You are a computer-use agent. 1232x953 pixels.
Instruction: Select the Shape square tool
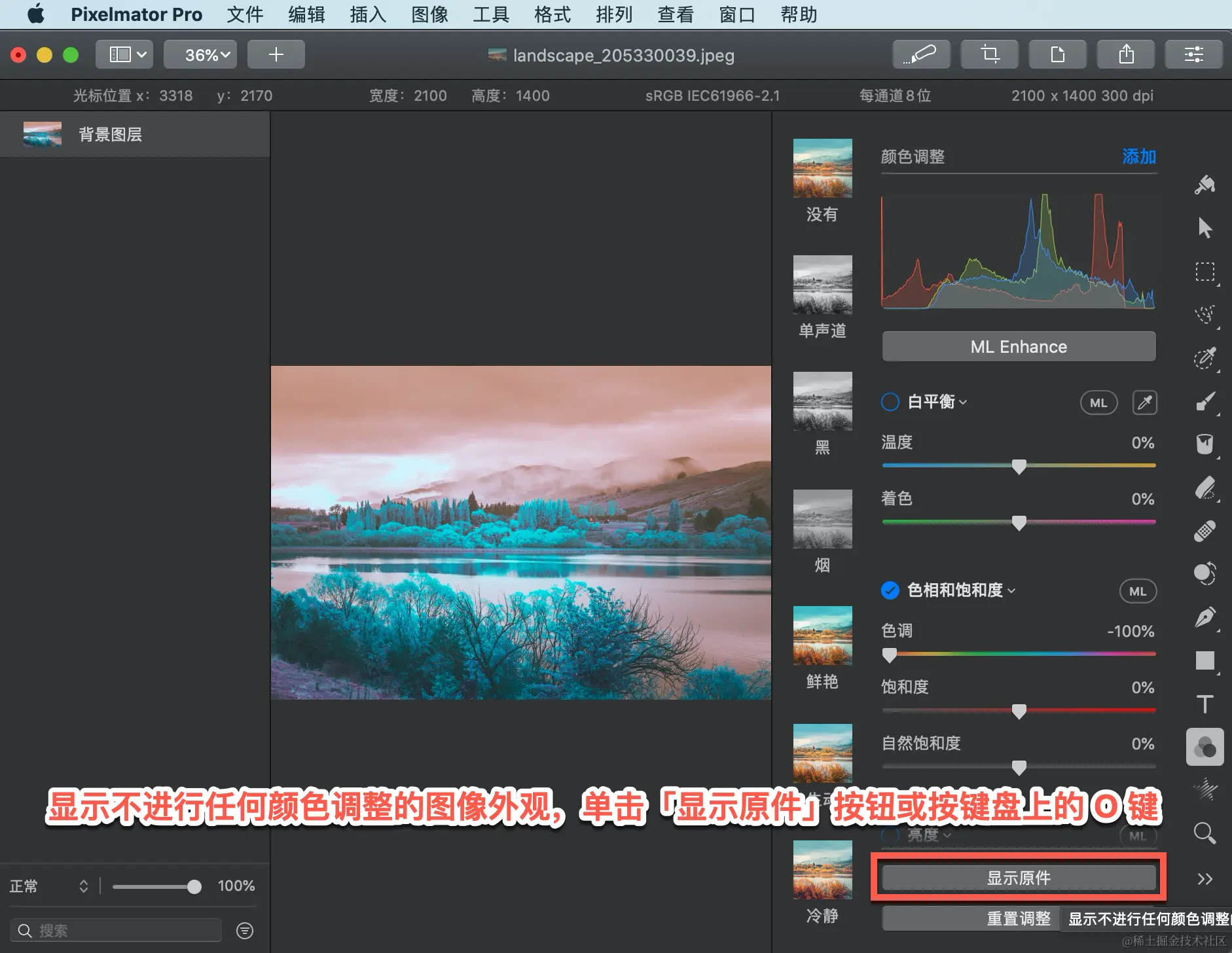(1205, 660)
